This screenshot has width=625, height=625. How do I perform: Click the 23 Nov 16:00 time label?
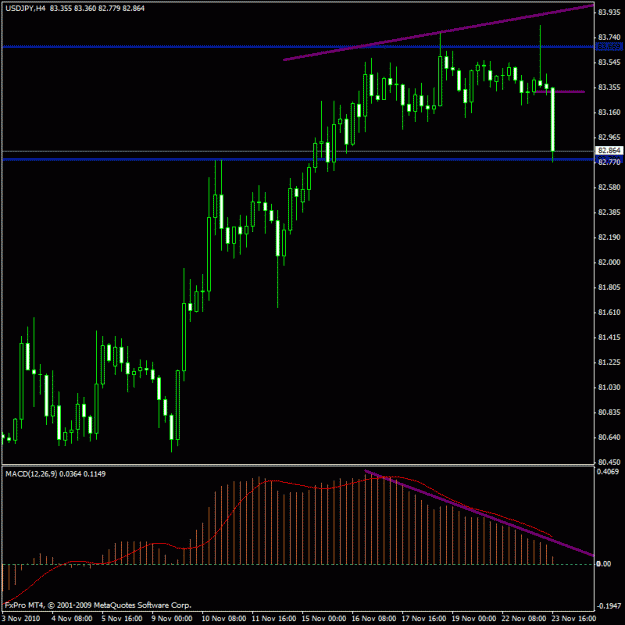coord(574,619)
